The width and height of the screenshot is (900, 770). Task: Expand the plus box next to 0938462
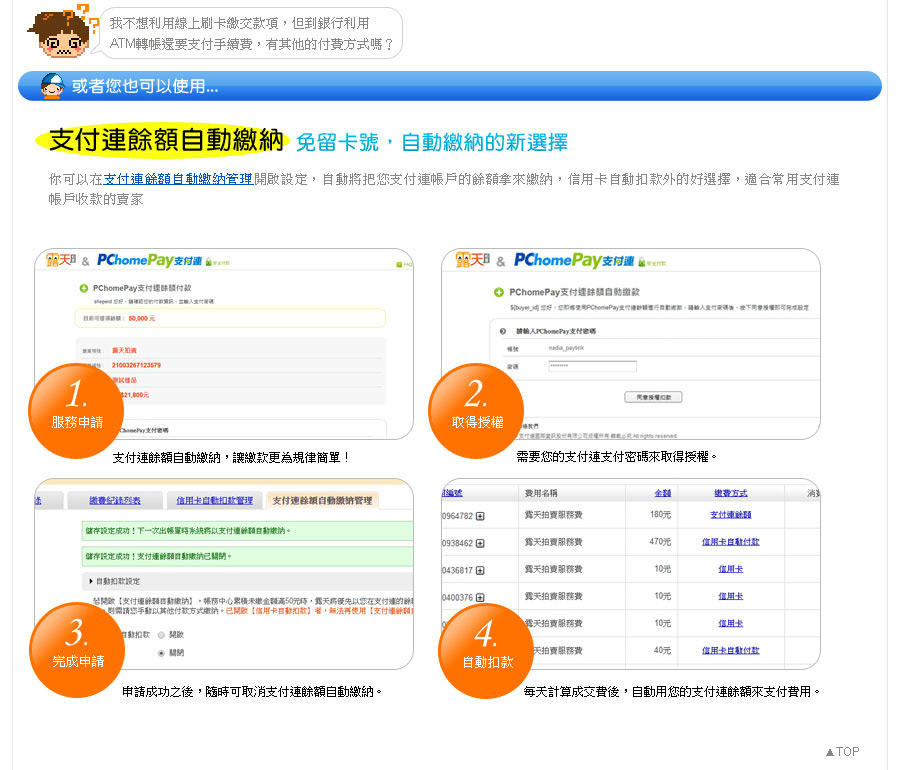[480, 543]
